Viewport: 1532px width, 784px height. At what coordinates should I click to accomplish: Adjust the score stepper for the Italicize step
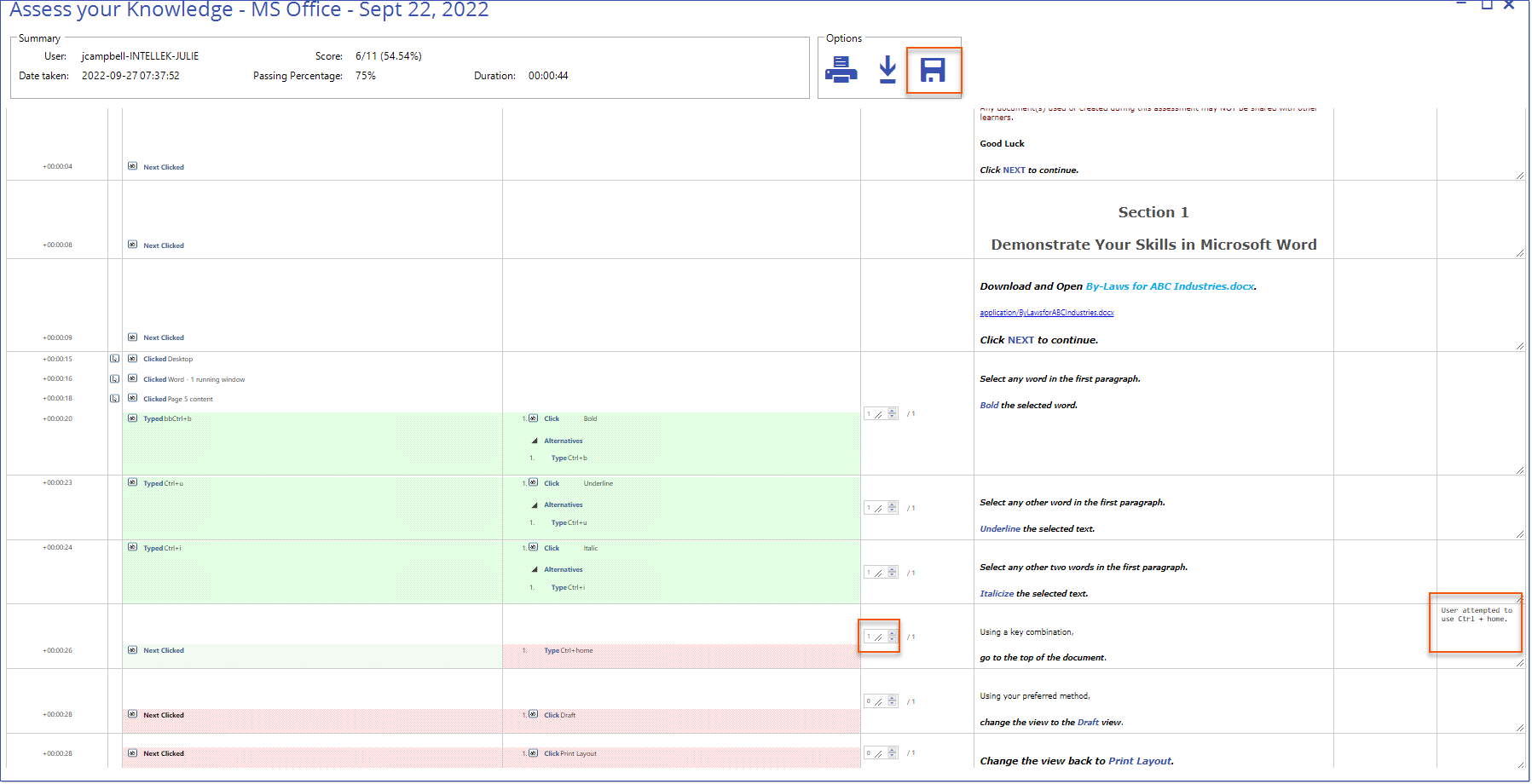pos(893,573)
